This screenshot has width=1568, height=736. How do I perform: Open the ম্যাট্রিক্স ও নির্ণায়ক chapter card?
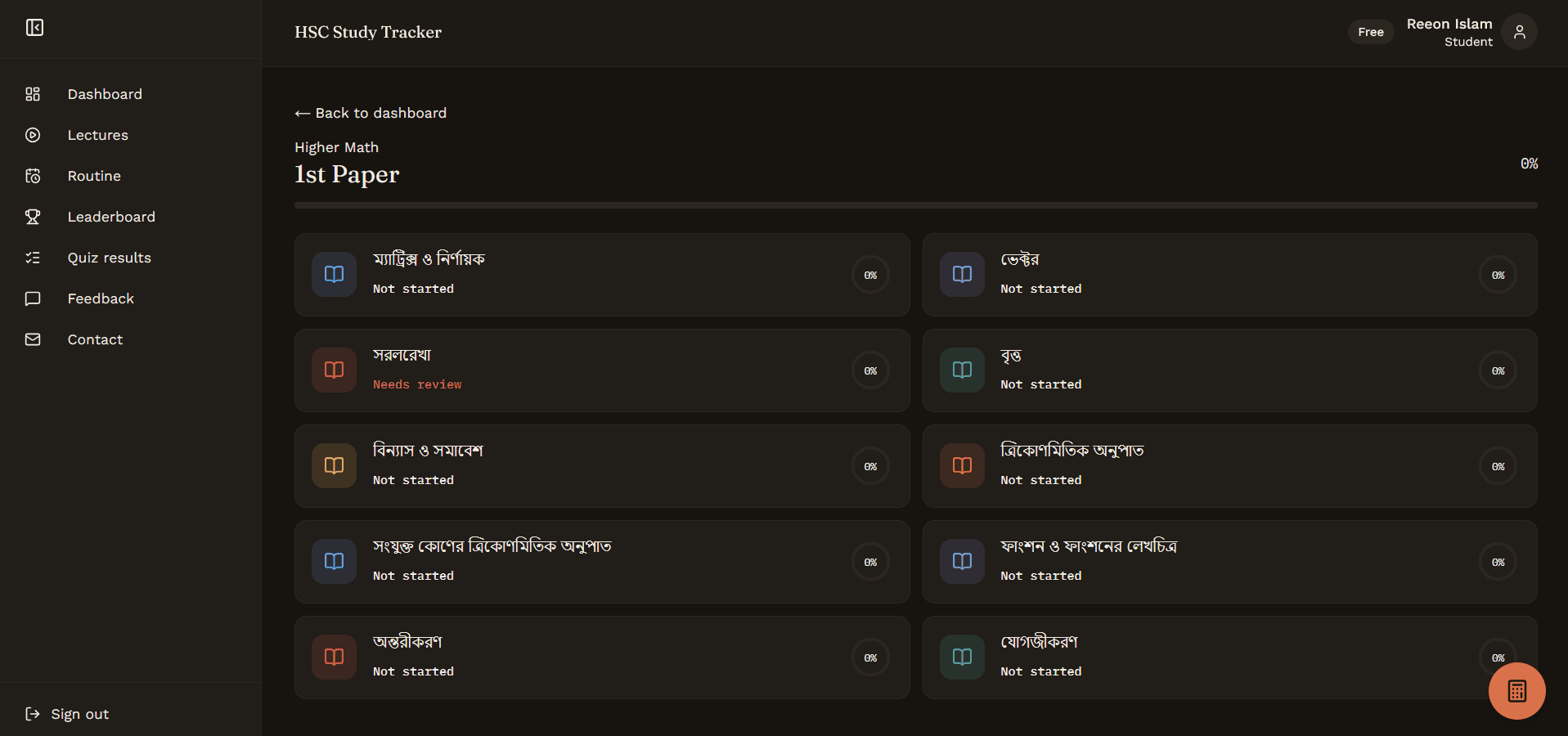(602, 275)
